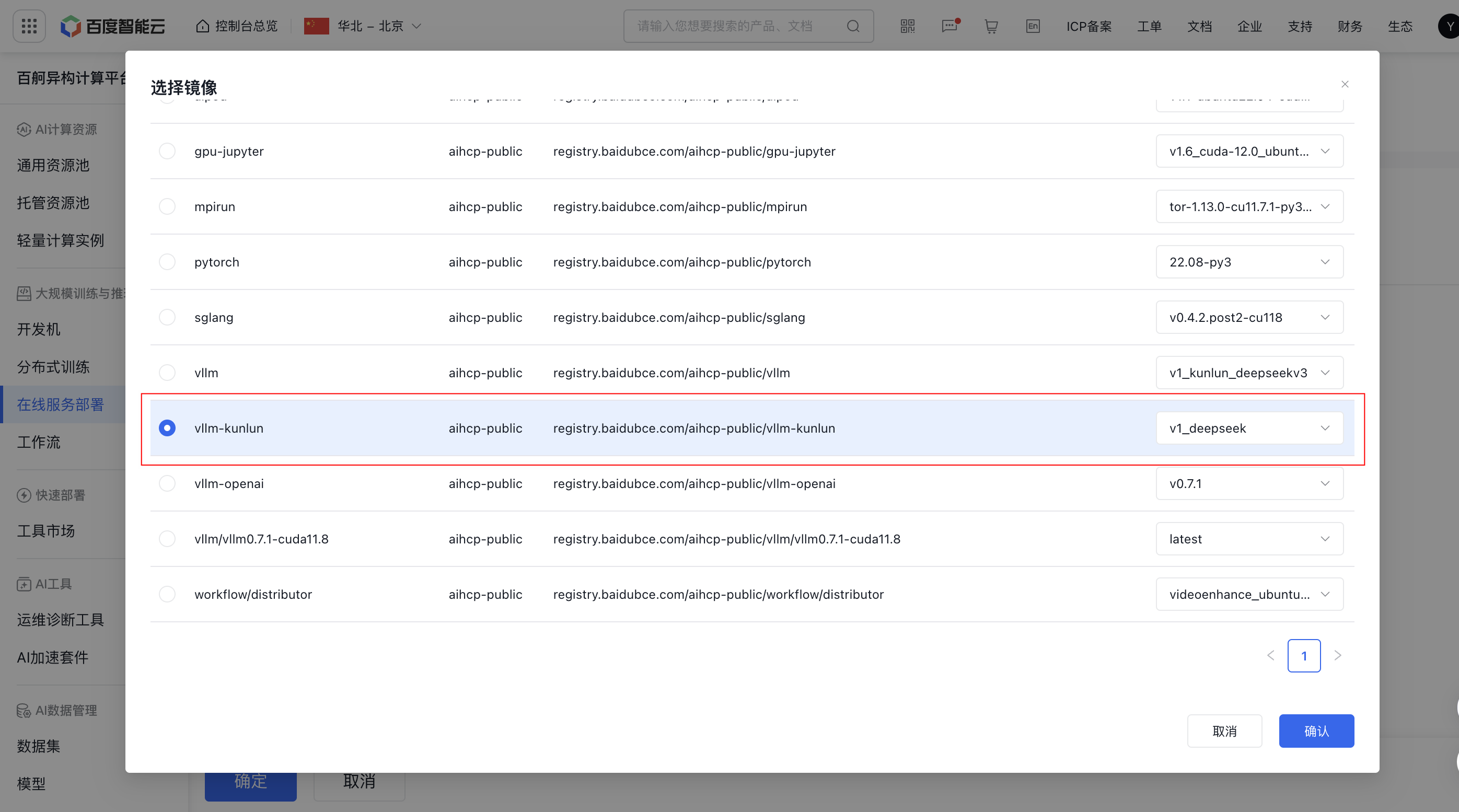Click registry path for vllm-kunlun
The height and width of the screenshot is (812, 1459).
pyautogui.click(x=694, y=428)
